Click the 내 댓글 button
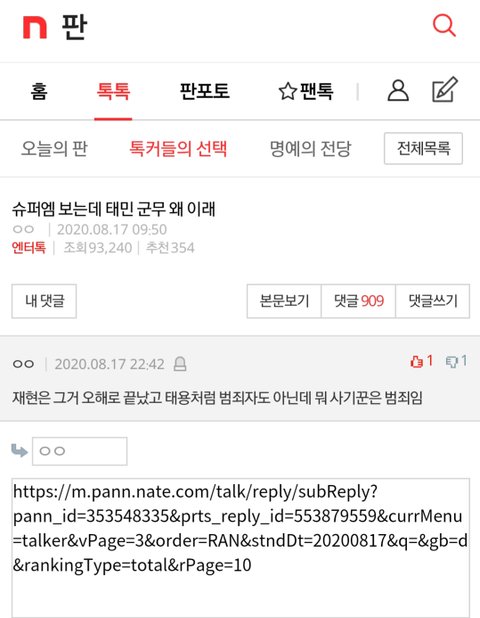 (x=44, y=301)
